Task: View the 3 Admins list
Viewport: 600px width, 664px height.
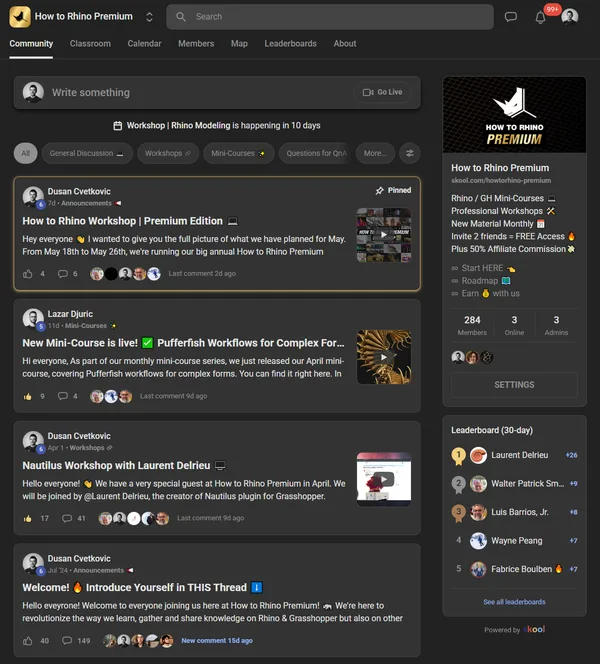Action: tap(556, 325)
